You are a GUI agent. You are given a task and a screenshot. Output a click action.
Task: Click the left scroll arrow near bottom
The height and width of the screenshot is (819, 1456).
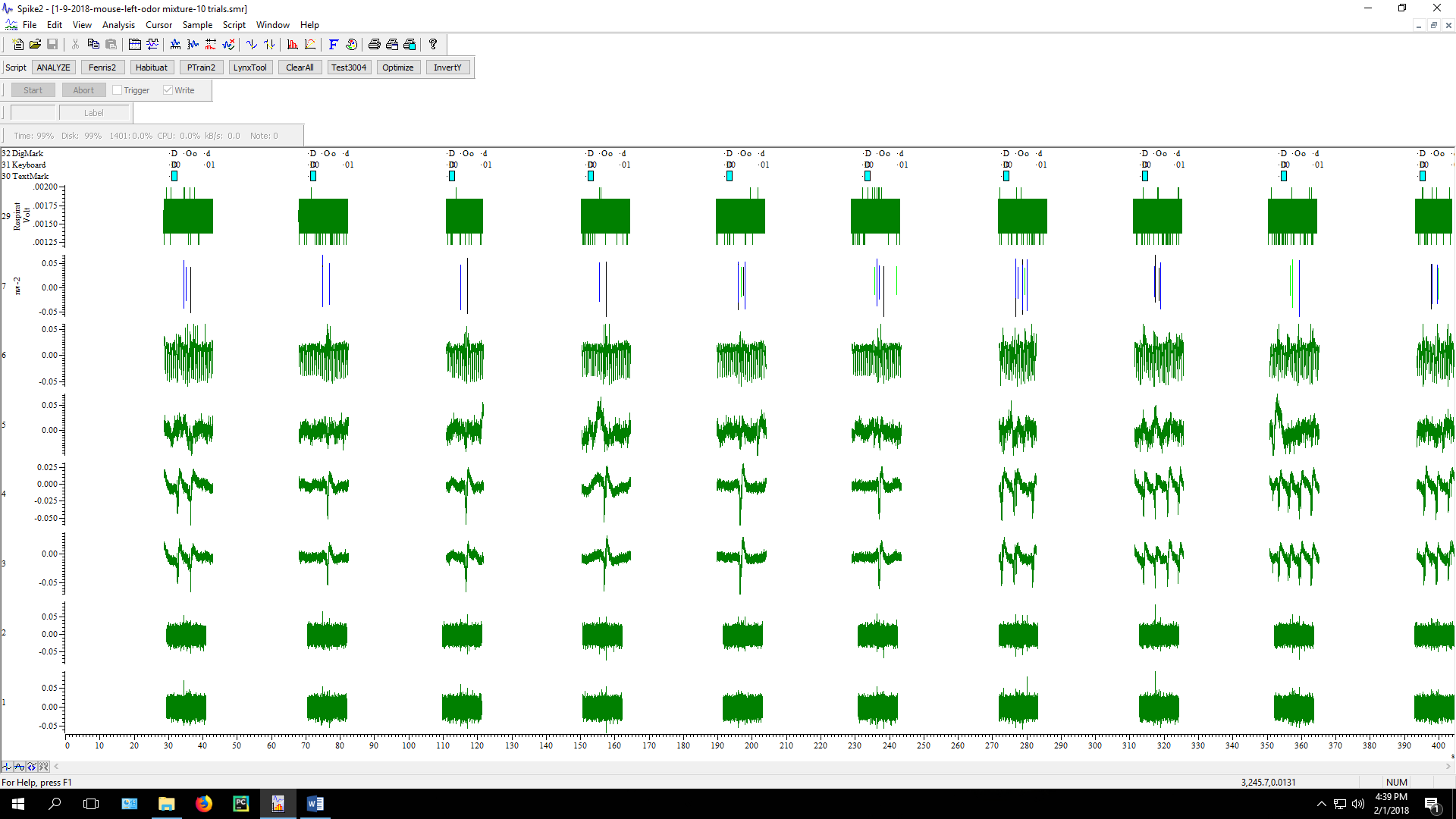click(56, 767)
